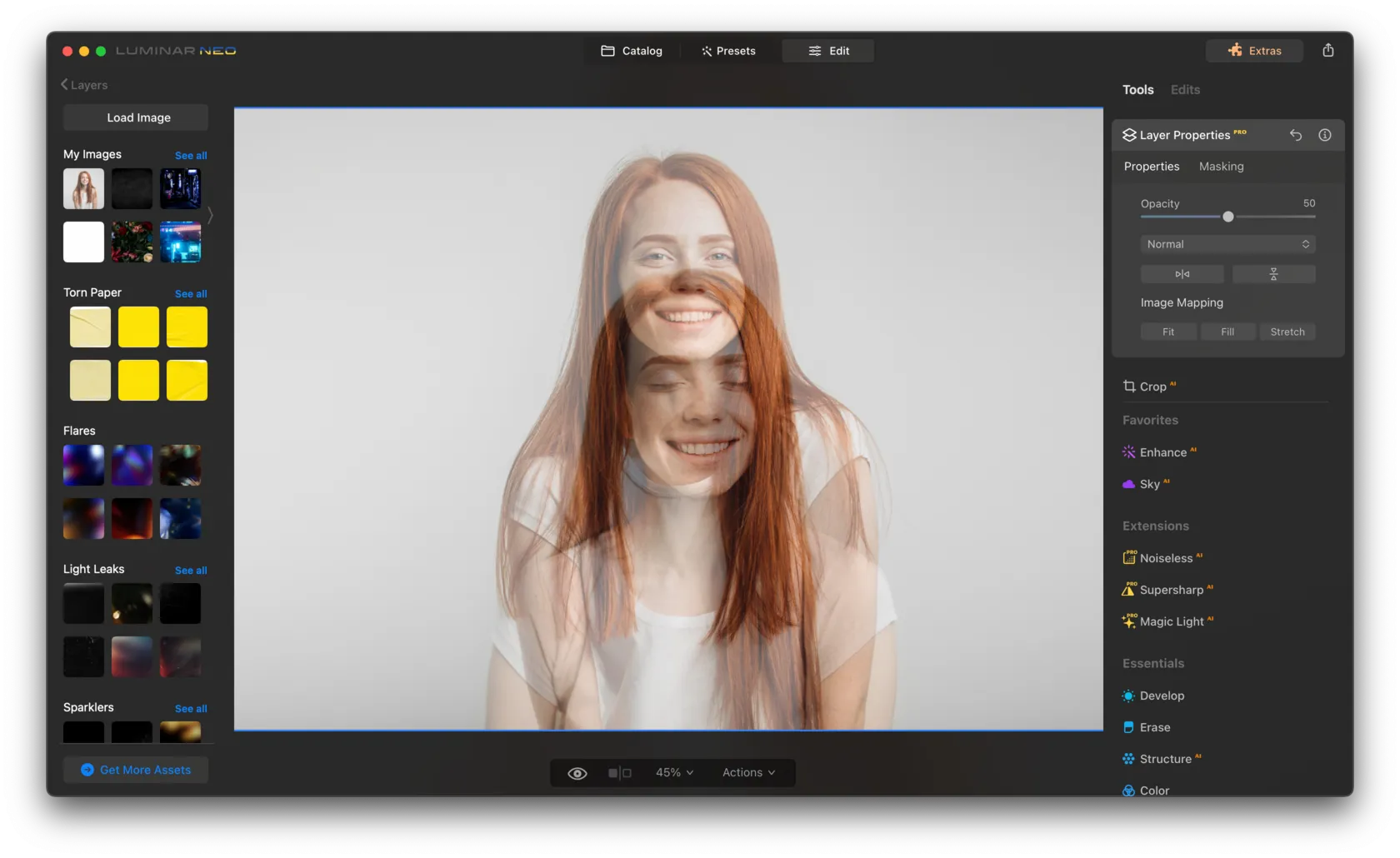Click the share/export icon
Screen dimensions: 1400x858
pos(1327,51)
